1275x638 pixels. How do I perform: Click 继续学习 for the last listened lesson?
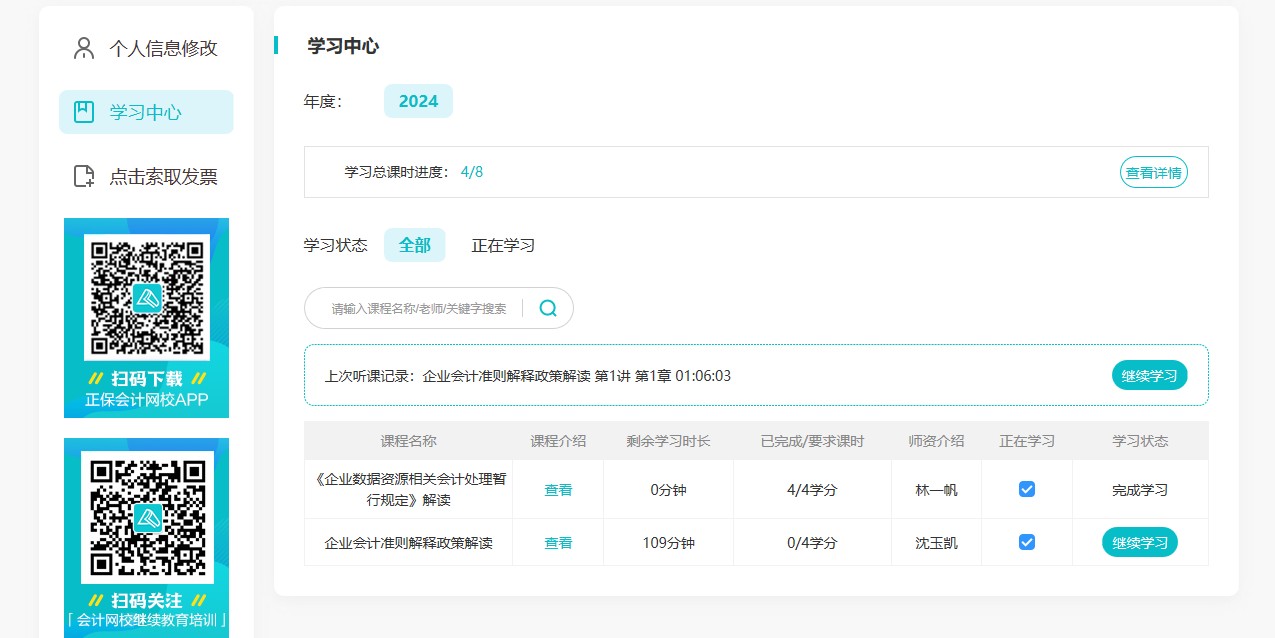[1149, 375]
